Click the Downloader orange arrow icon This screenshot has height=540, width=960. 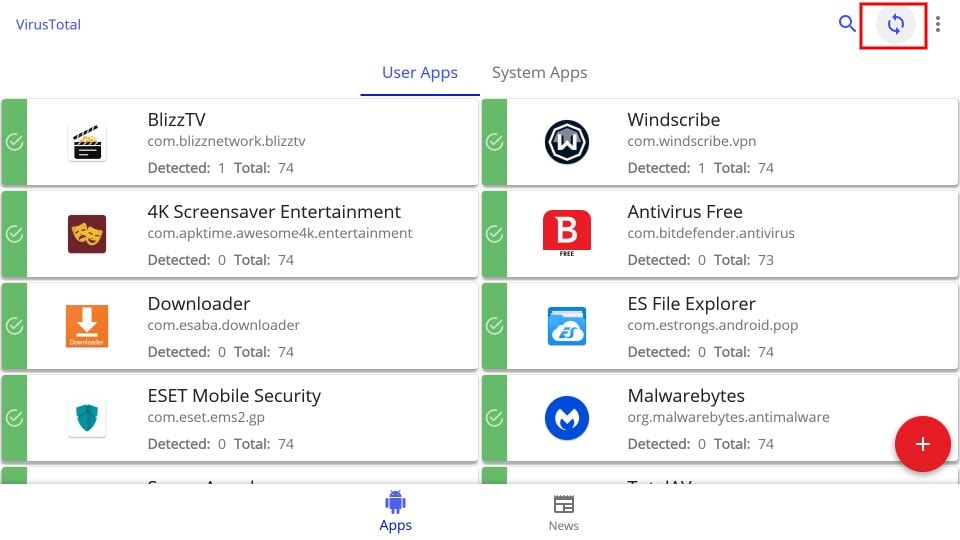[87, 326]
